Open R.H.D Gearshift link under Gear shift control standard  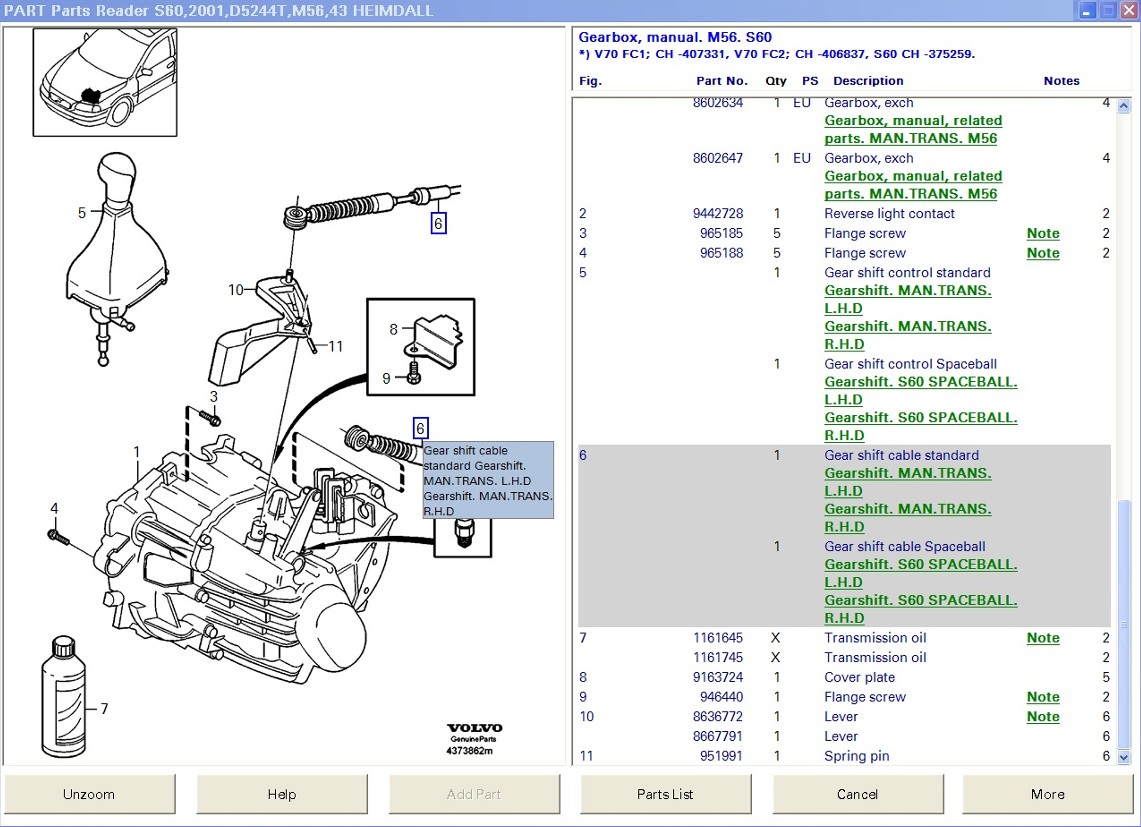click(x=908, y=336)
